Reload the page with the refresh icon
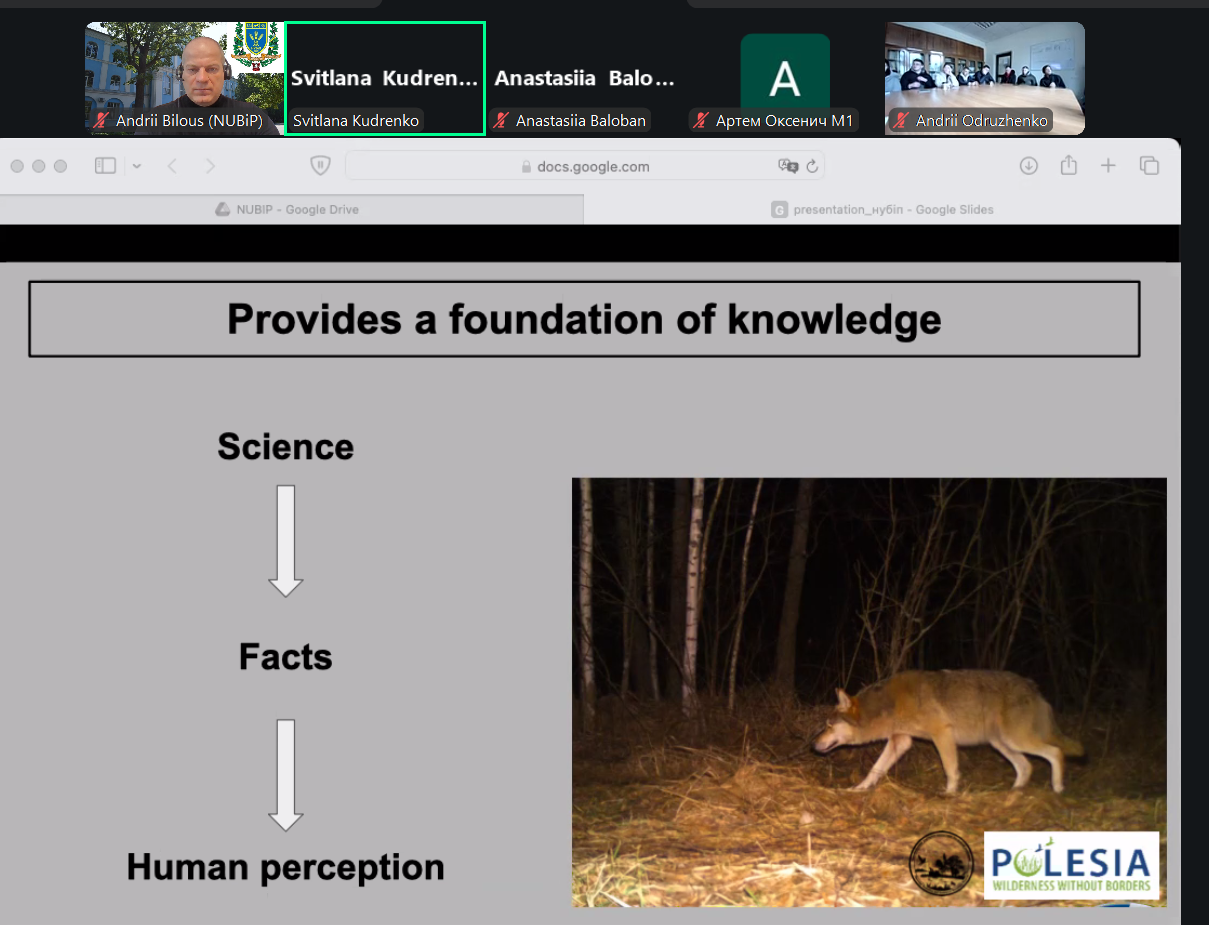 (812, 166)
